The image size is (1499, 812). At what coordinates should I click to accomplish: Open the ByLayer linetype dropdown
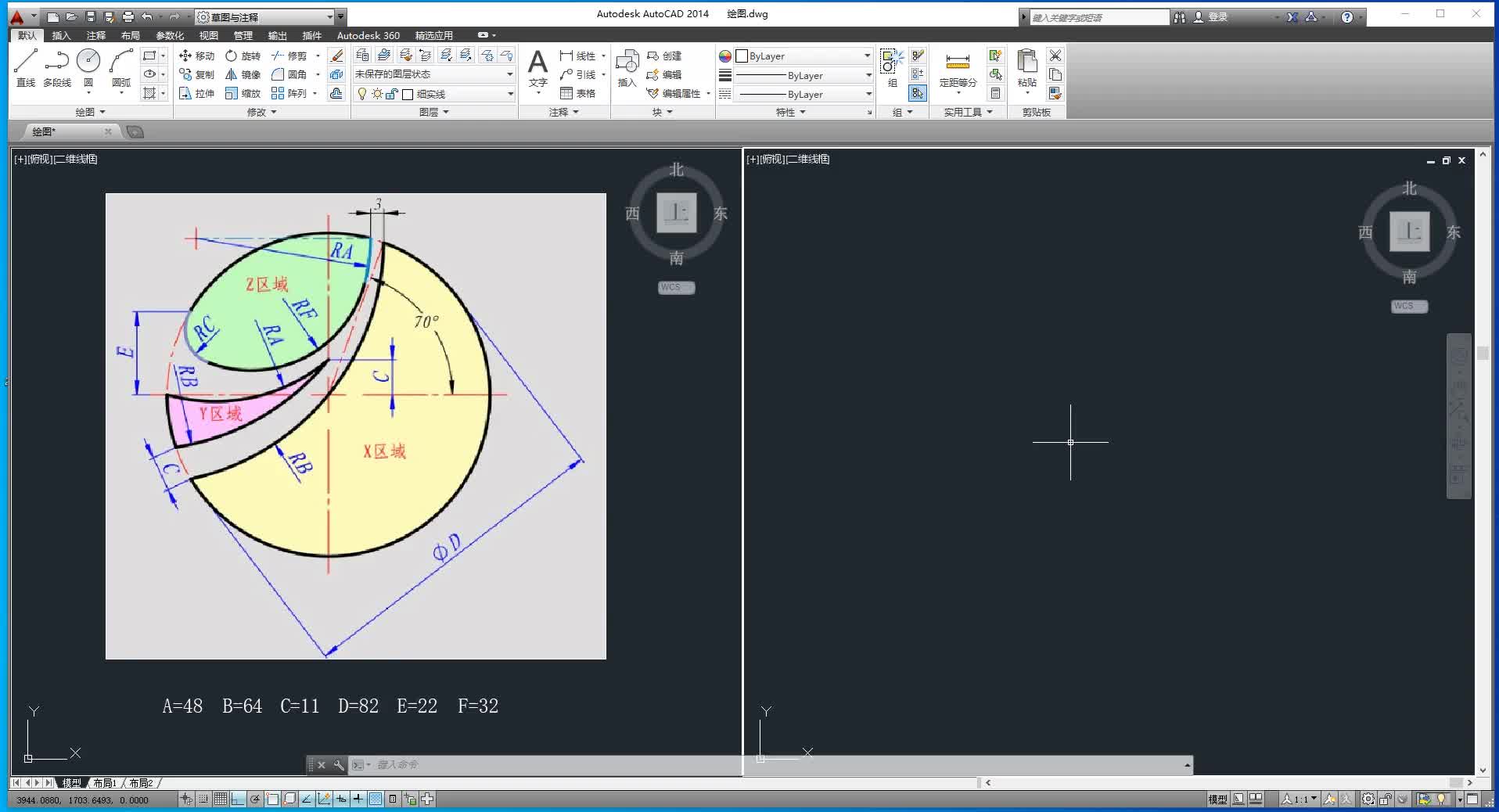pyautogui.click(x=803, y=94)
